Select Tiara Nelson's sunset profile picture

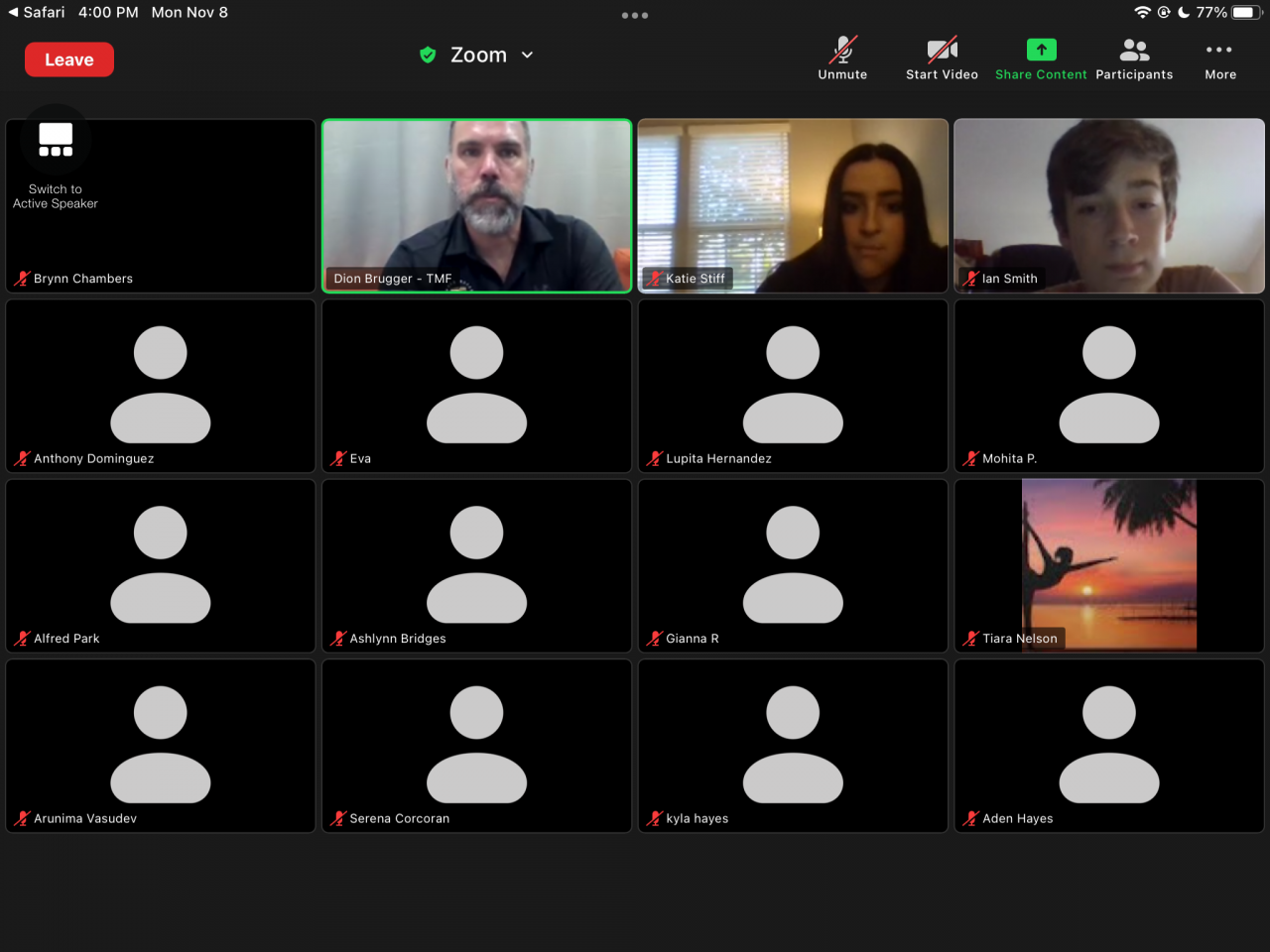coord(1109,565)
